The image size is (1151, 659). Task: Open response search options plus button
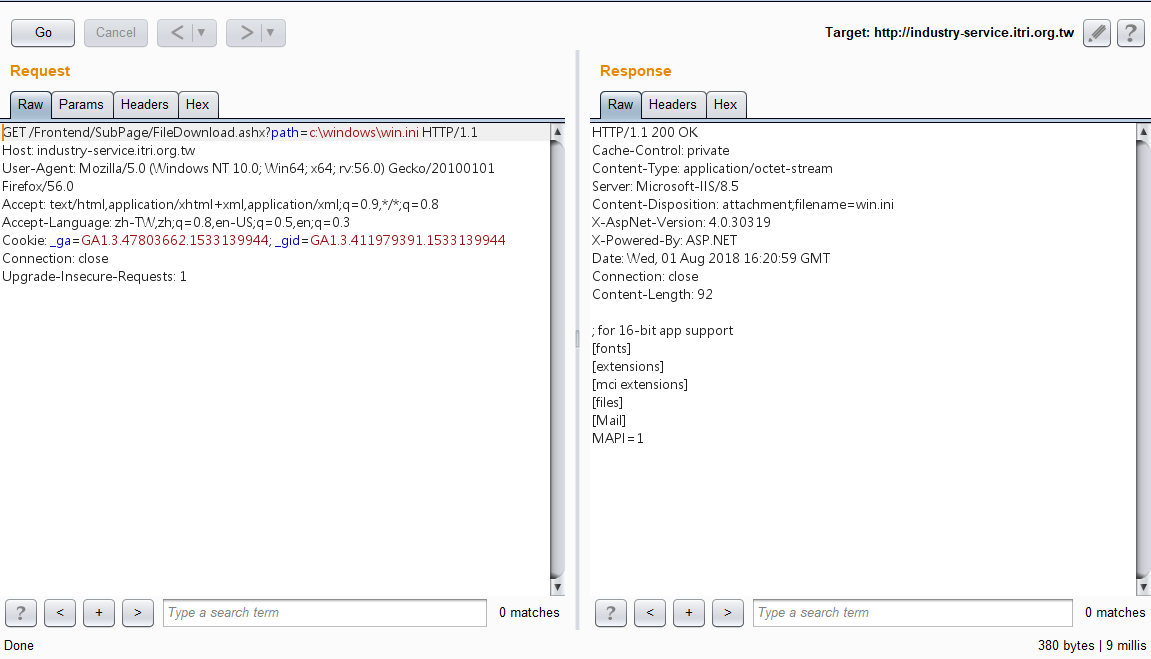pos(689,613)
